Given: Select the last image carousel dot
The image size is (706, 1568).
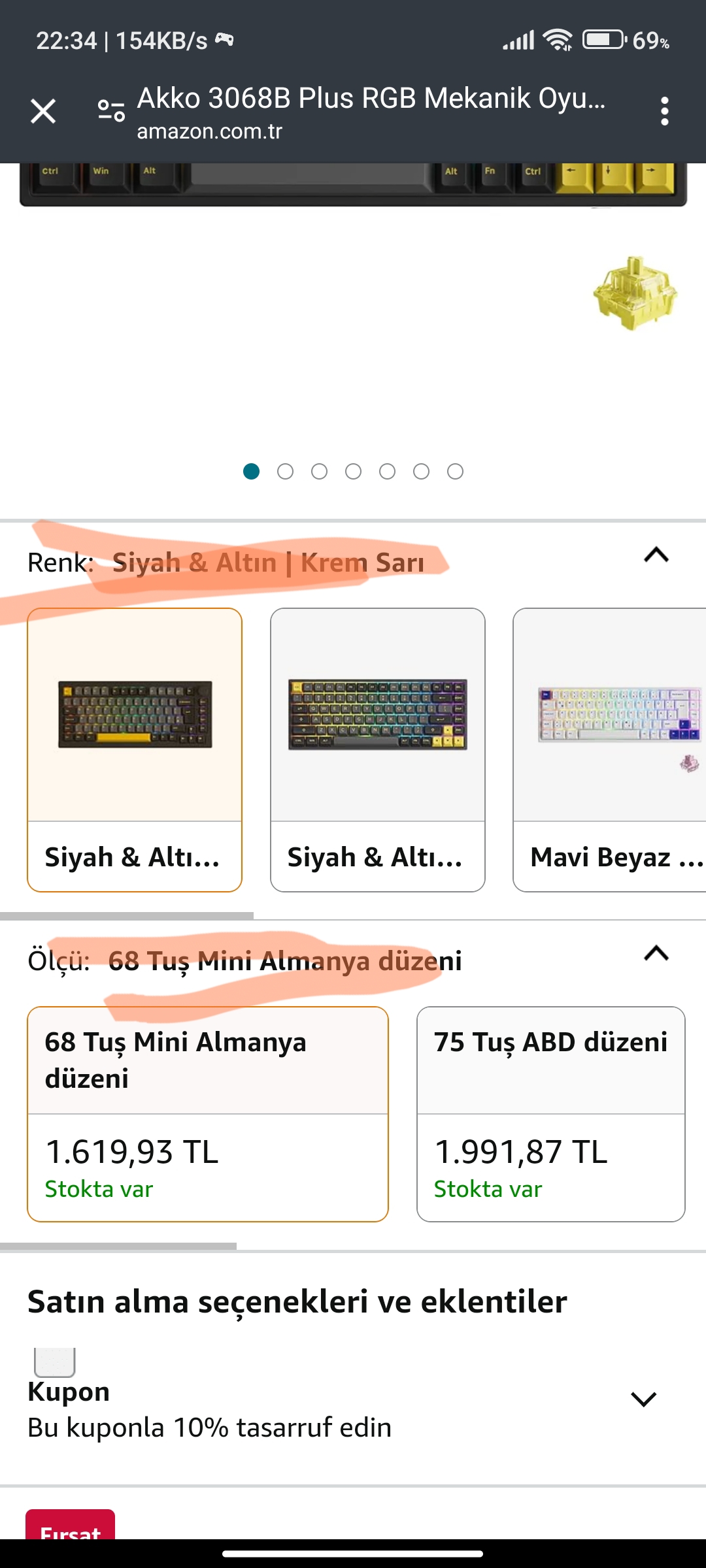Looking at the screenshot, I should coord(455,472).
